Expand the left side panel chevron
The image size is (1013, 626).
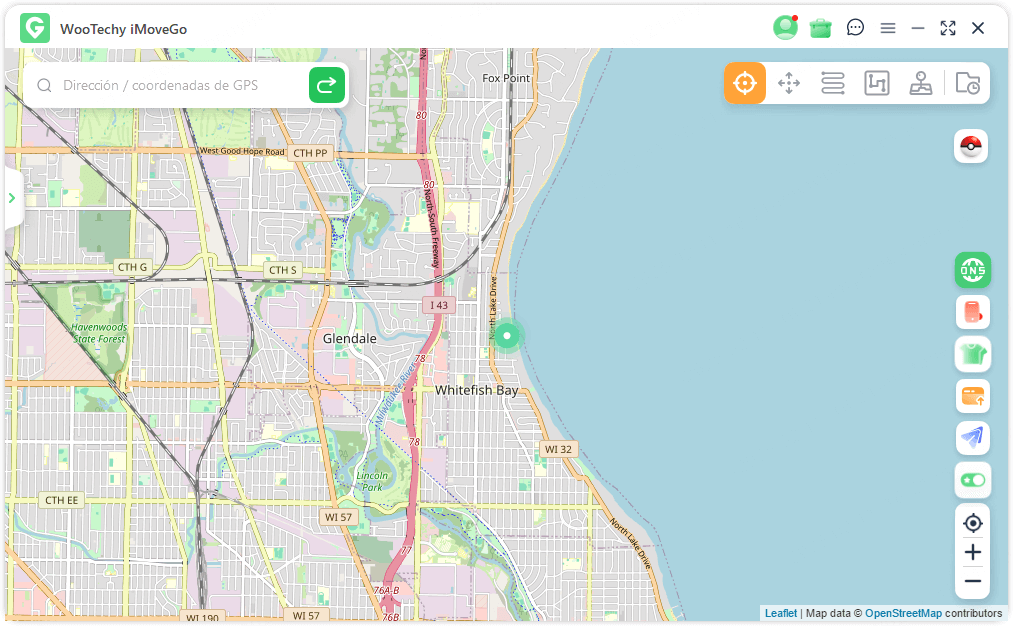click(x=13, y=197)
